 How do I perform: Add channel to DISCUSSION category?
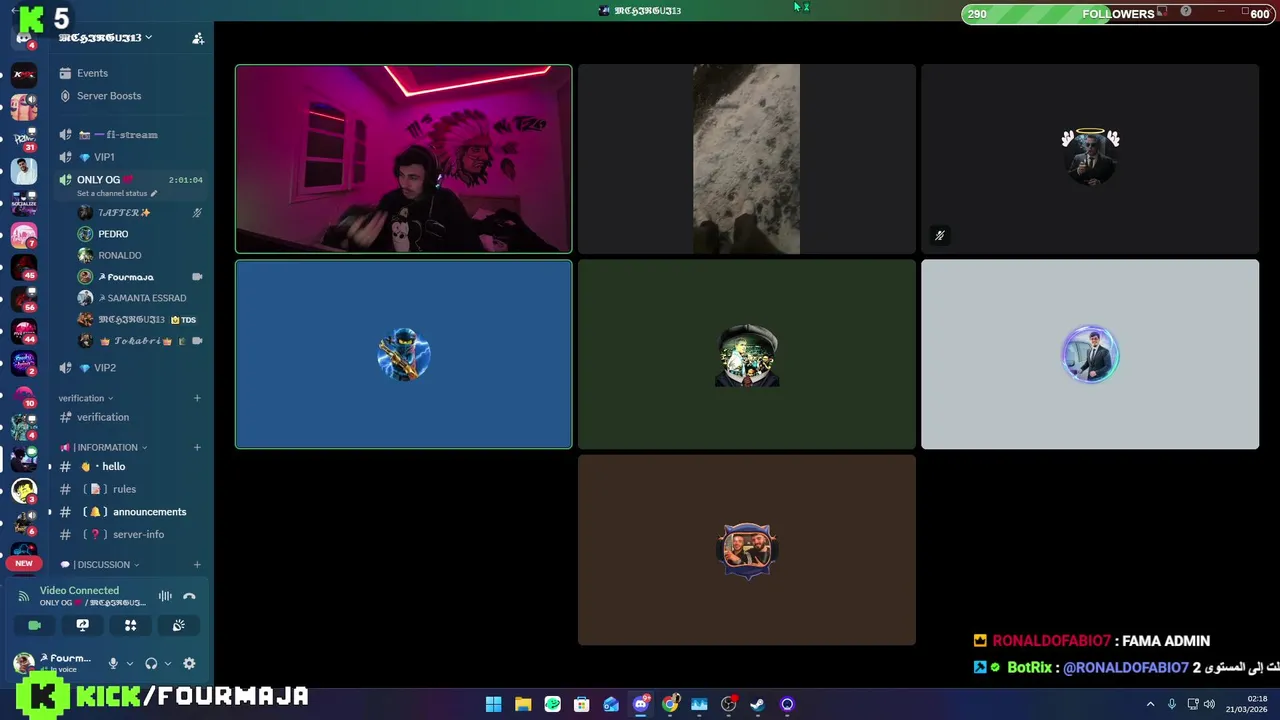tap(197, 564)
